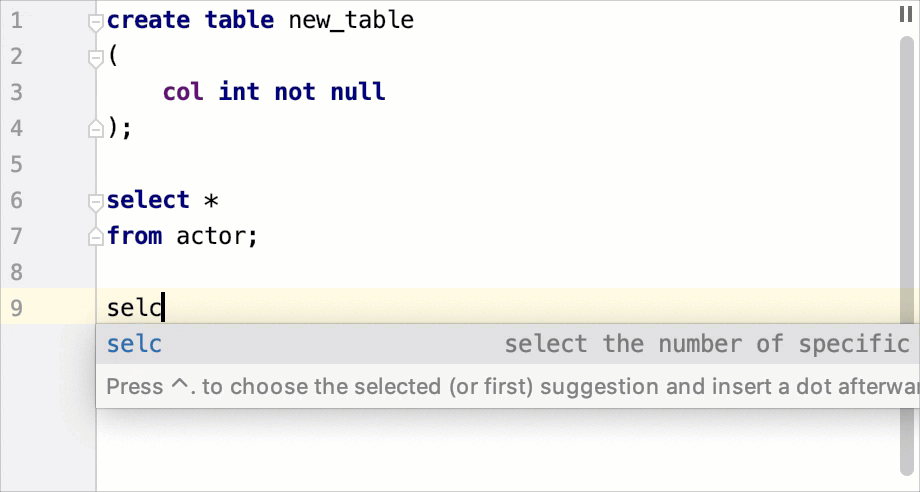Collapse the select statement fold on line 6

pos(95,201)
